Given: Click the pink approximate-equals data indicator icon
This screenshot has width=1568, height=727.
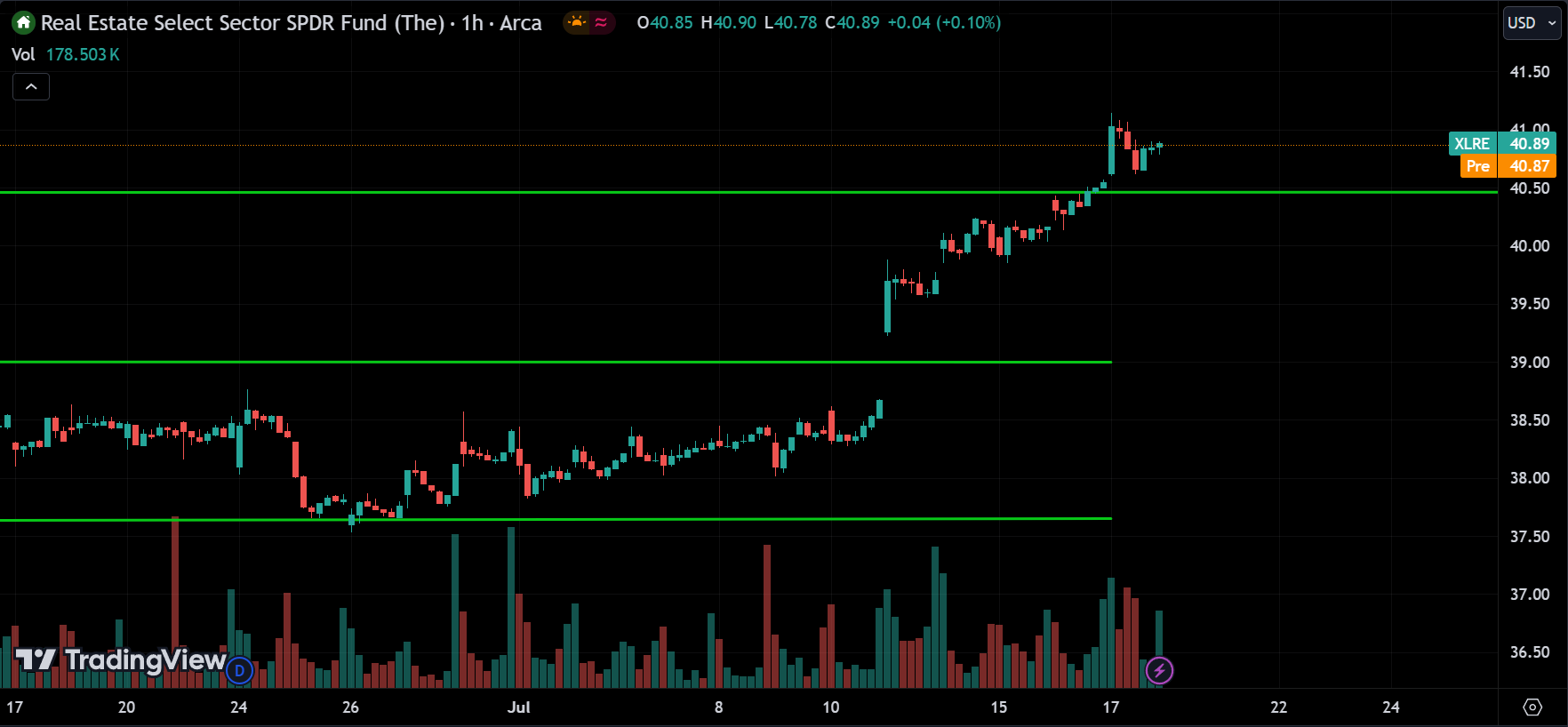Looking at the screenshot, I should (x=601, y=22).
